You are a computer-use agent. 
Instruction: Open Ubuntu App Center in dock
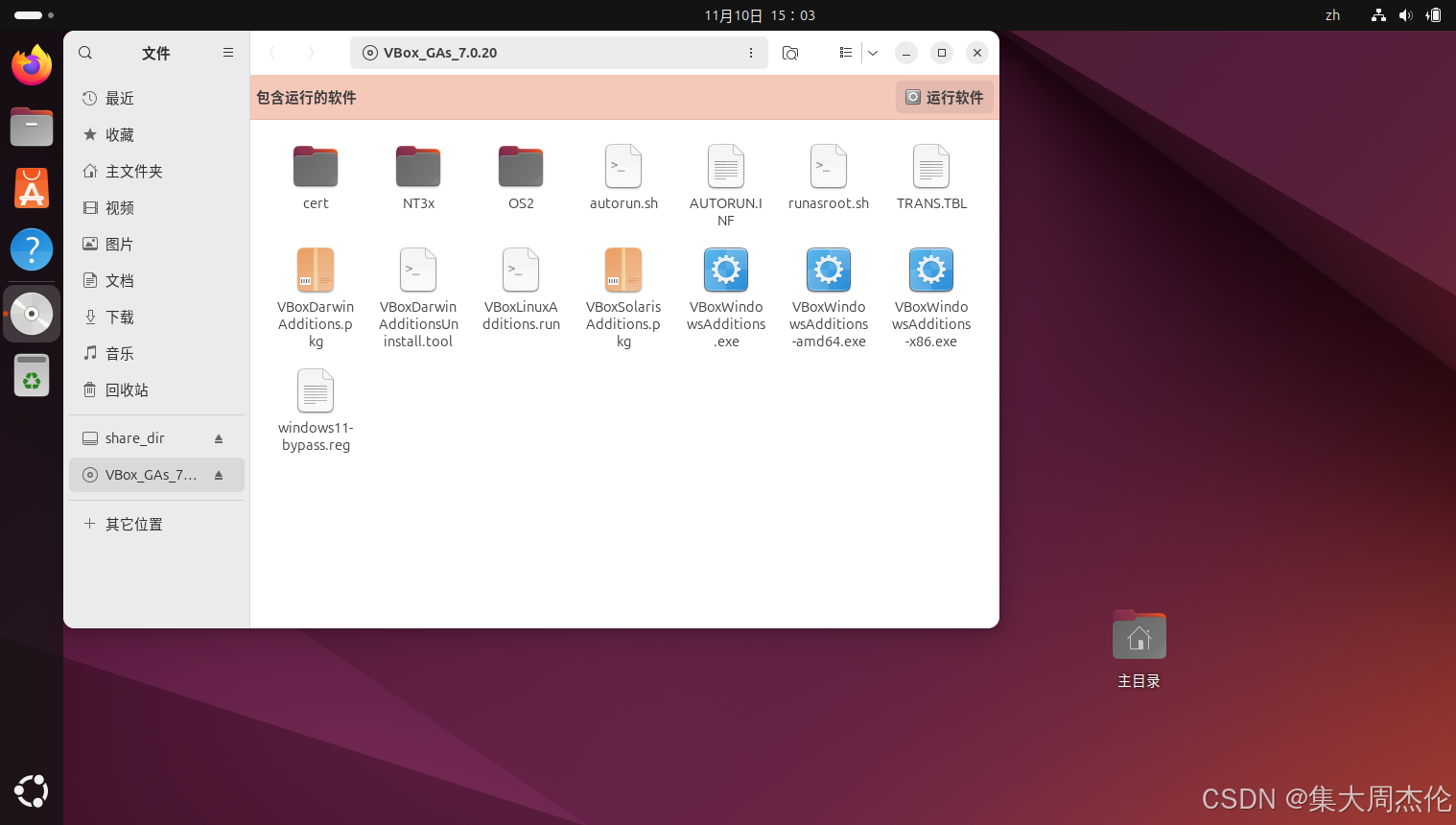(x=32, y=188)
